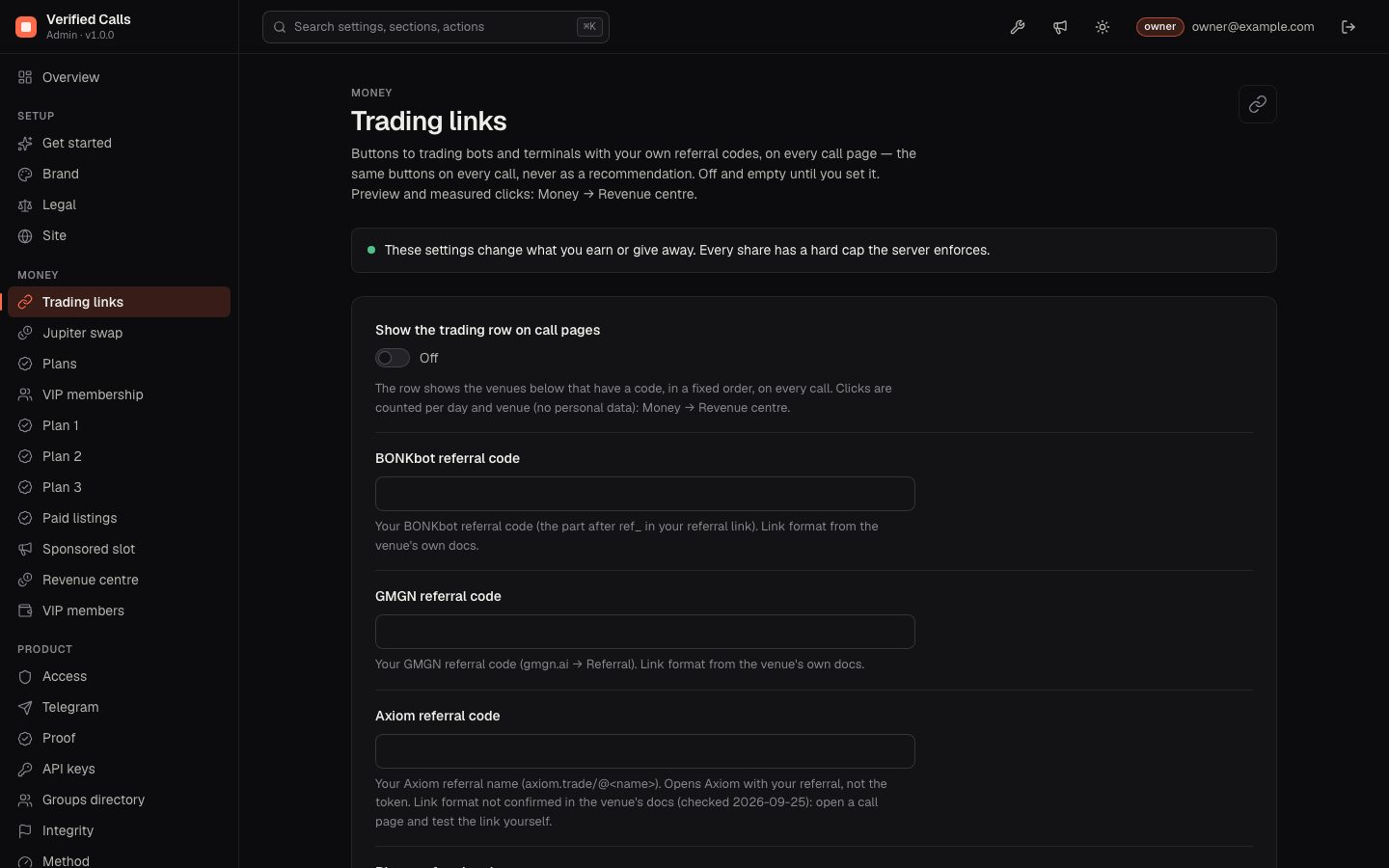Select Revenue centre in the sidebar
The width and height of the screenshot is (1389, 868).
(x=119, y=580)
